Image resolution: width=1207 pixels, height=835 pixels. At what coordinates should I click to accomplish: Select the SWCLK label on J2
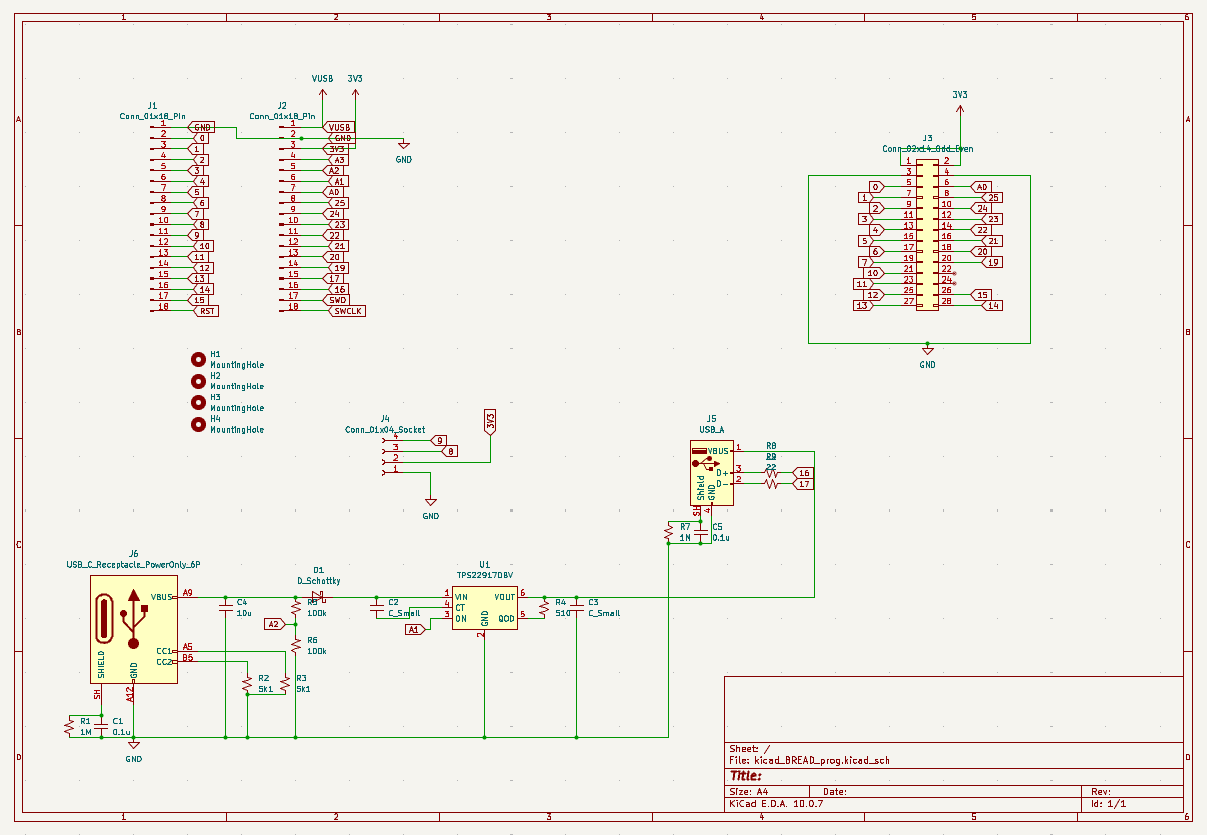347,311
